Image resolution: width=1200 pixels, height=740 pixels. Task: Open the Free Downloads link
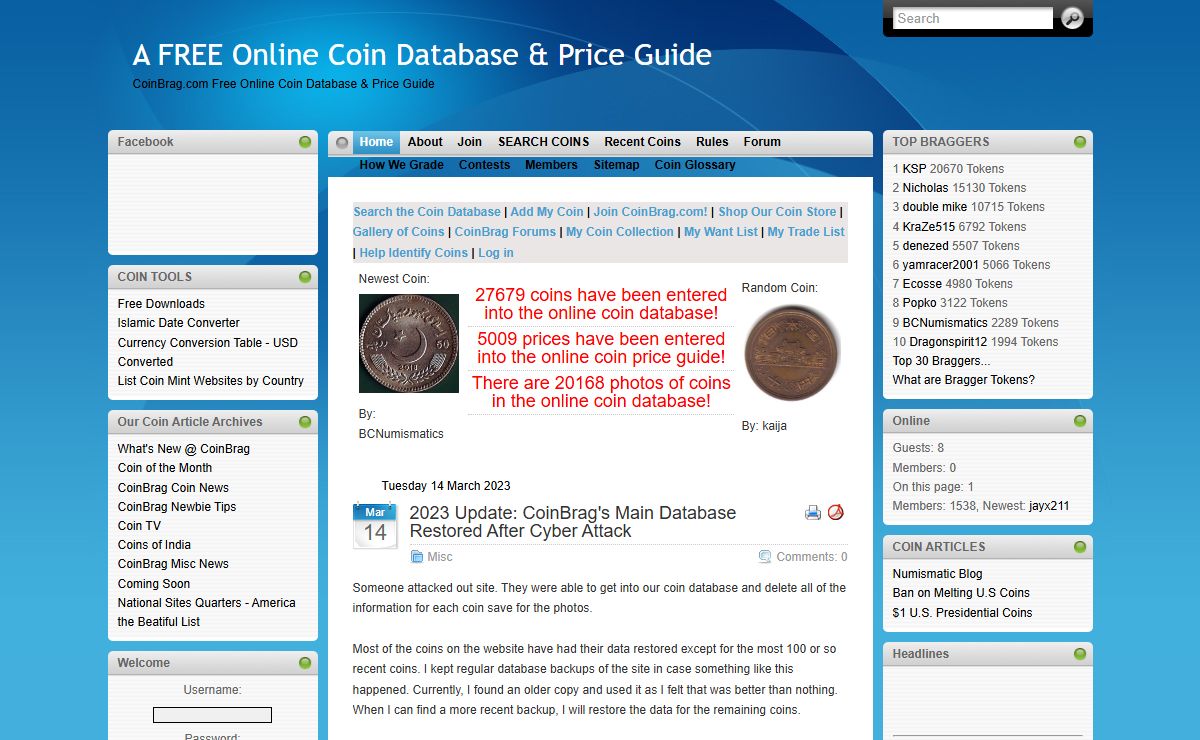point(161,304)
